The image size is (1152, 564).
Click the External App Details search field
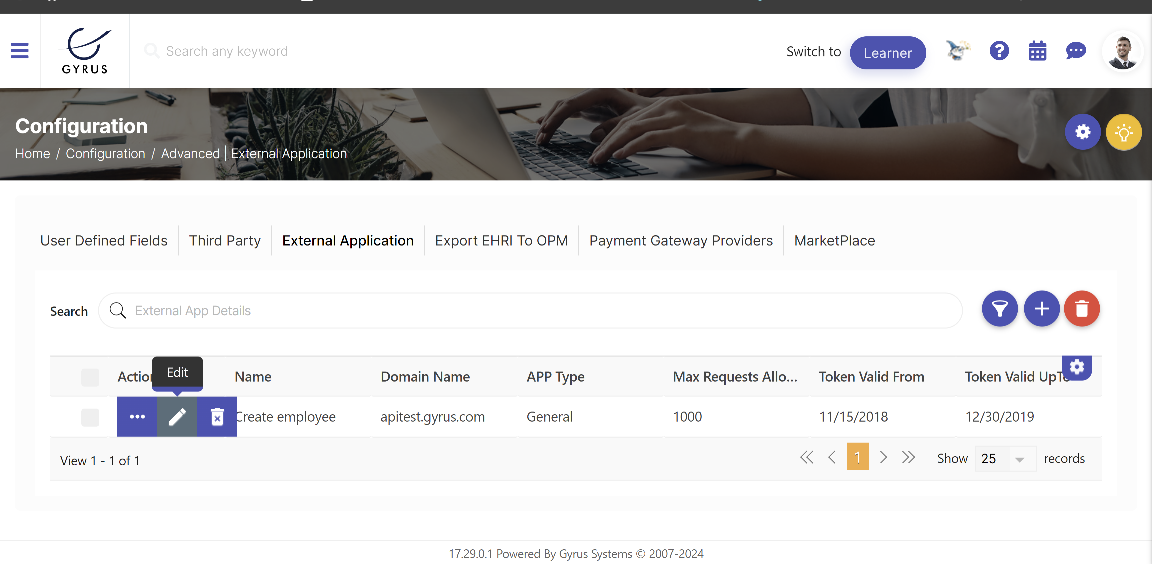coord(540,311)
